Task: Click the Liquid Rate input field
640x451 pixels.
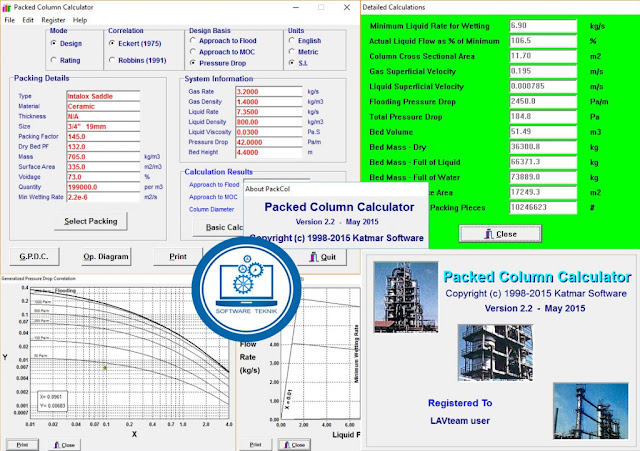Action: (x=269, y=112)
